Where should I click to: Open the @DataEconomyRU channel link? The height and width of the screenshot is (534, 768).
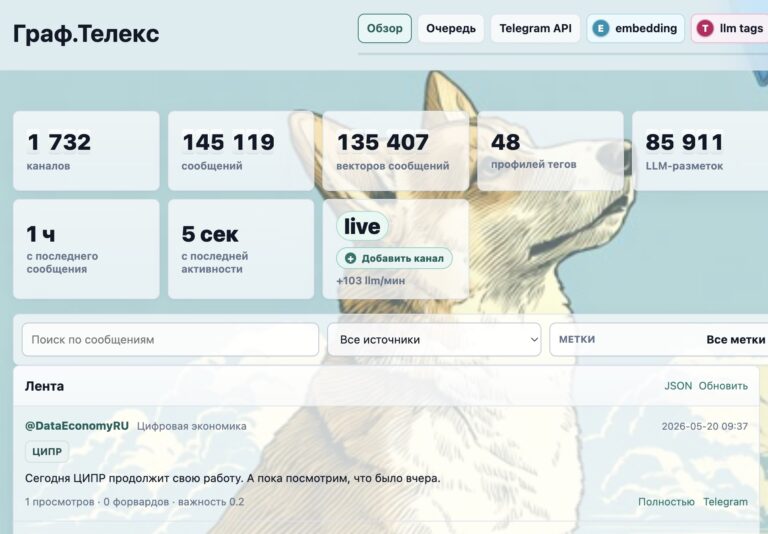[x=77, y=426]
